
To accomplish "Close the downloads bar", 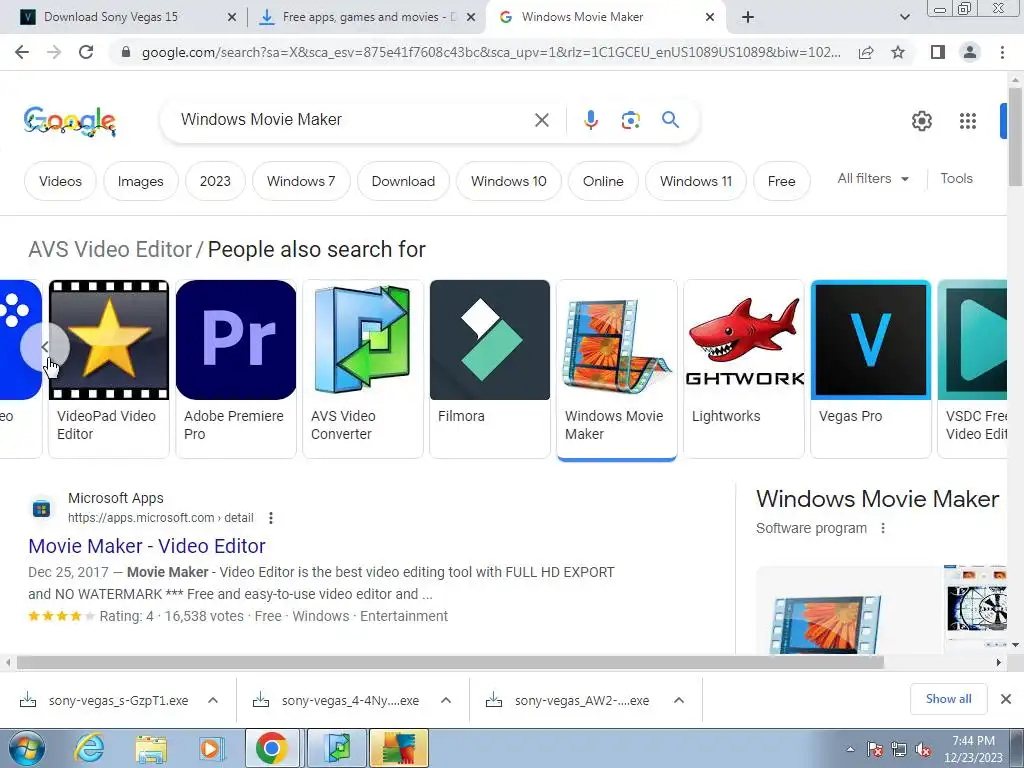I will (x=1006, y=699).
